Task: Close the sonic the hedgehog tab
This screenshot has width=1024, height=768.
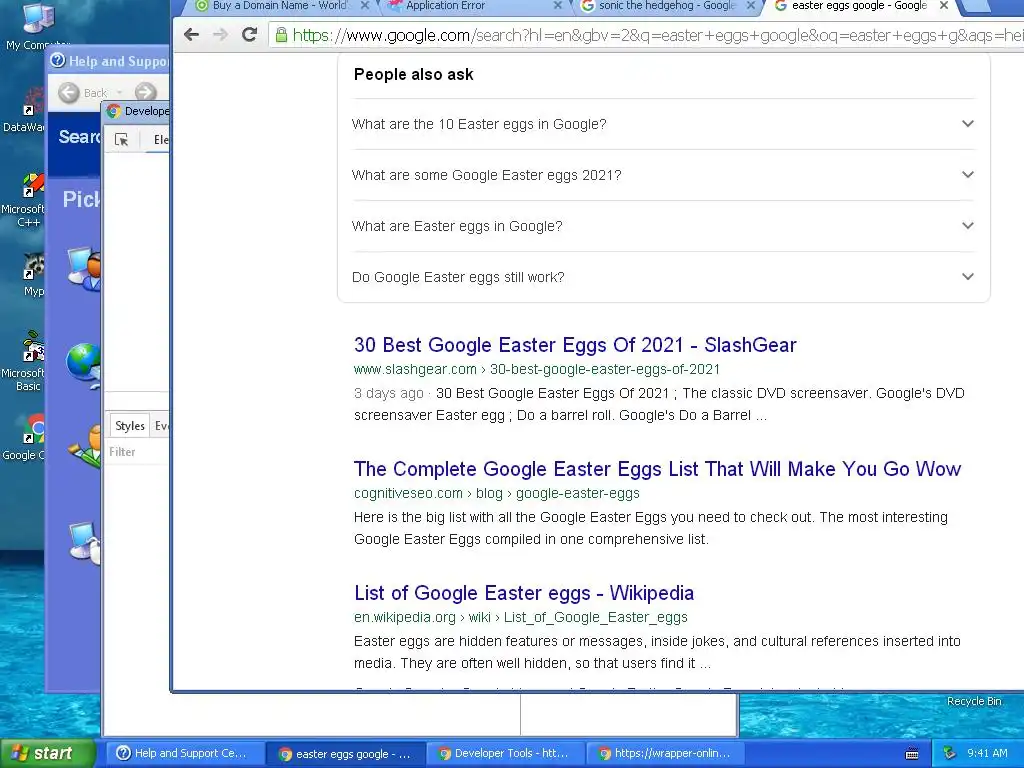Action: pos(751,6)
